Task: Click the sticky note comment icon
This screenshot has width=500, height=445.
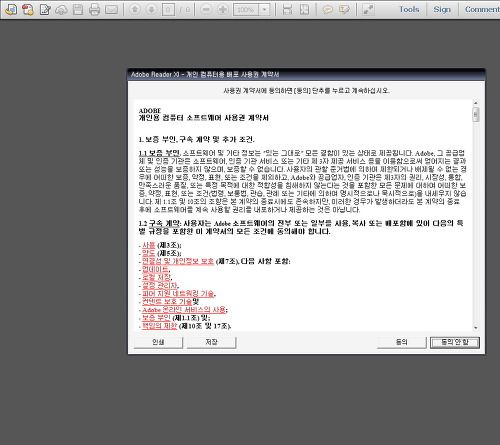Action: (328, 10)
